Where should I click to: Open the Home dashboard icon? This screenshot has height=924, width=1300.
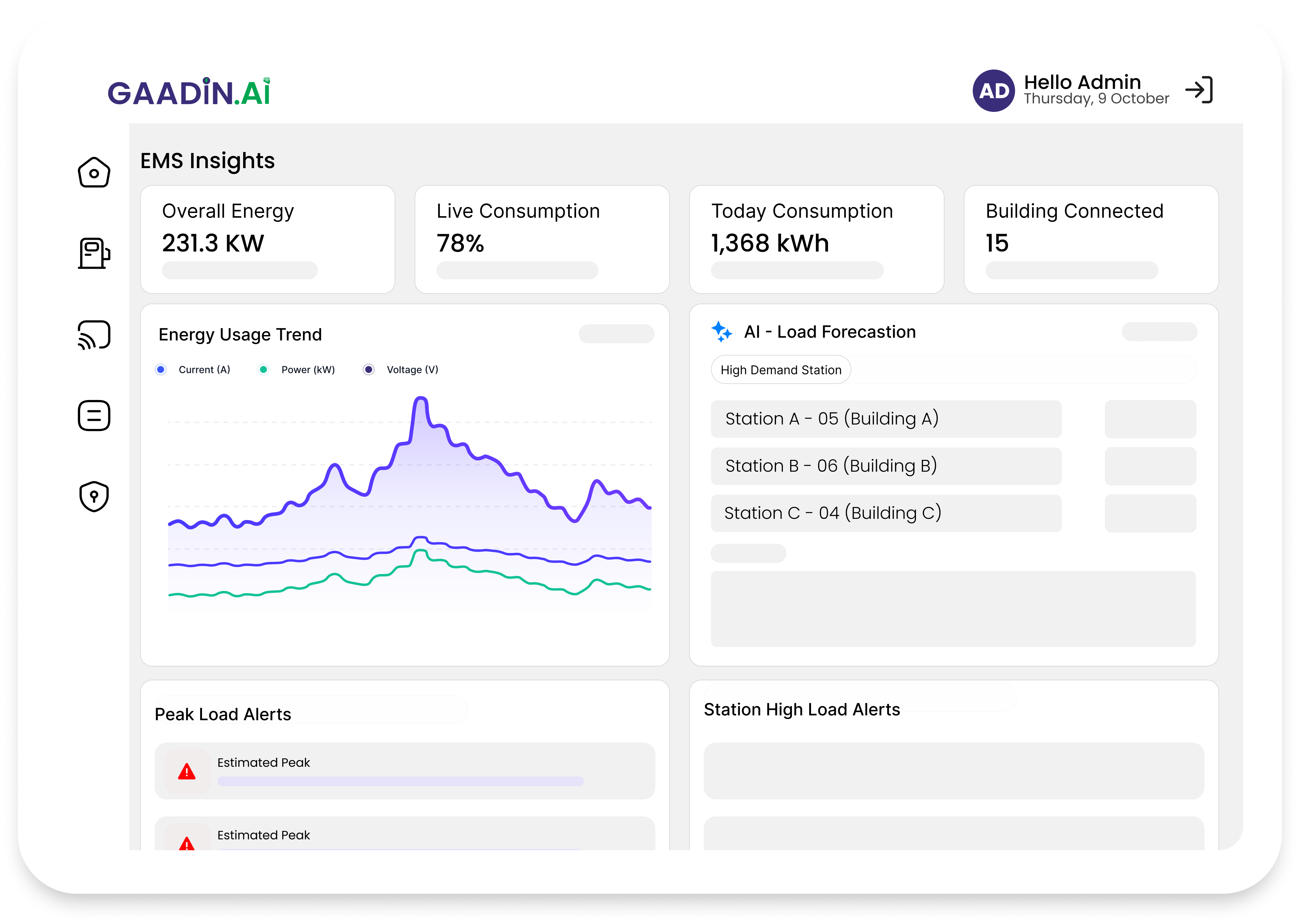[94, 172]
